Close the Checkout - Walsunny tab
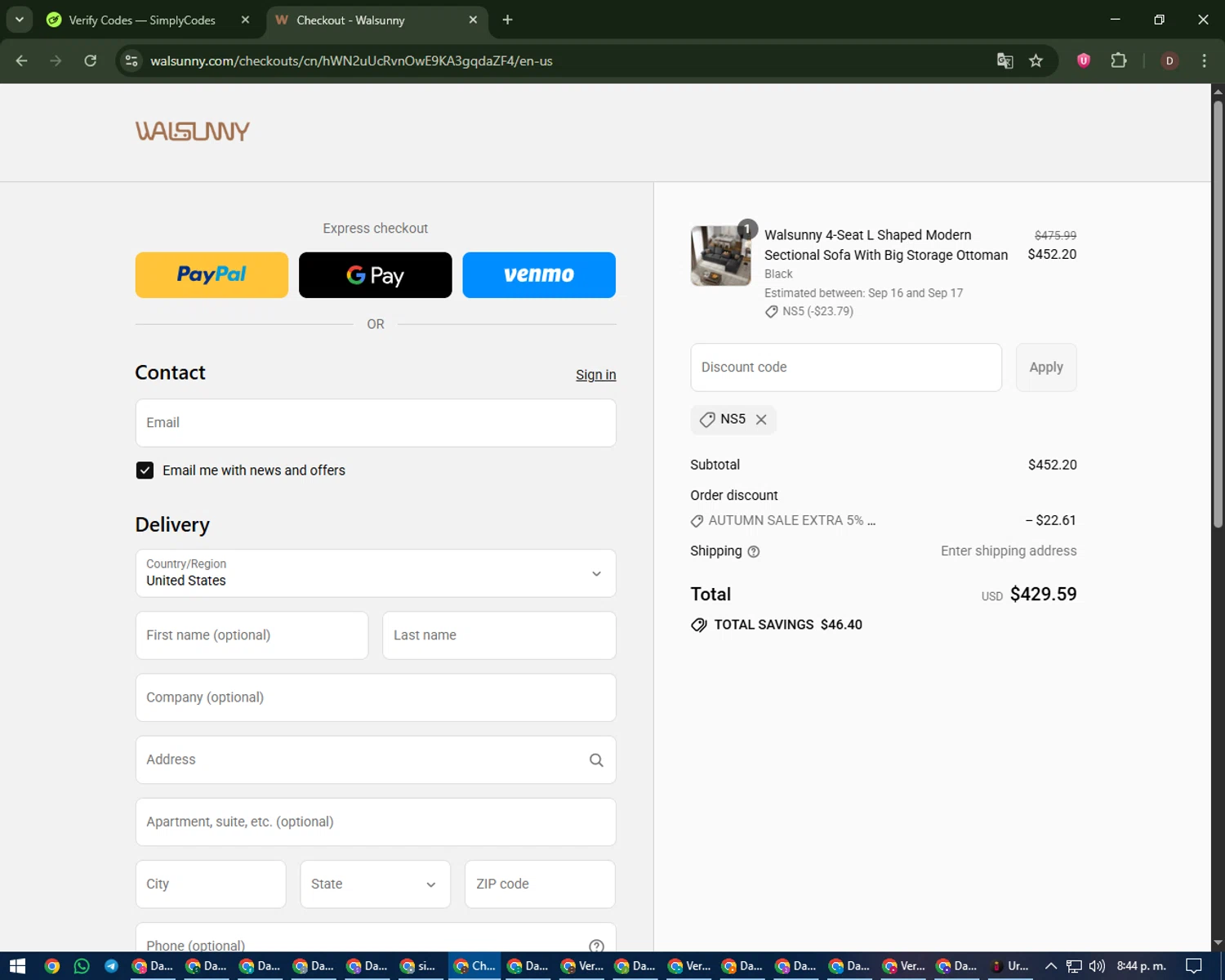The image size is (1225, 980). pos(473,20)
